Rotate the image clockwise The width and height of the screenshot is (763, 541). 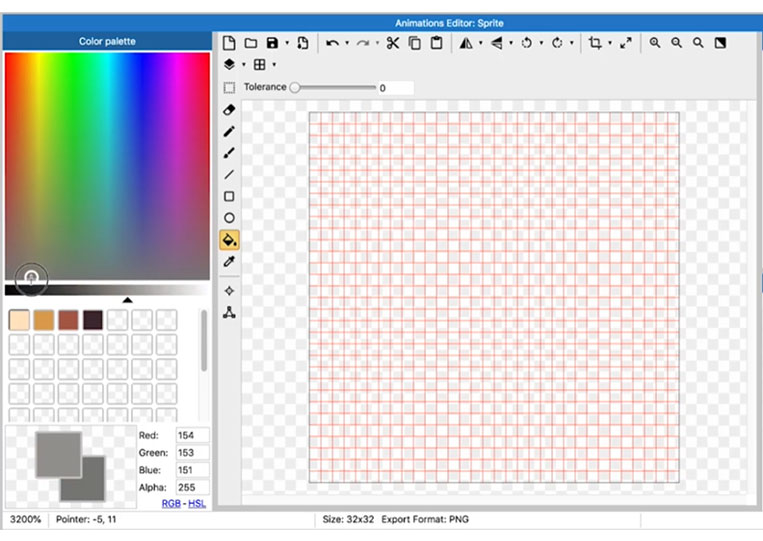point(557,43)
